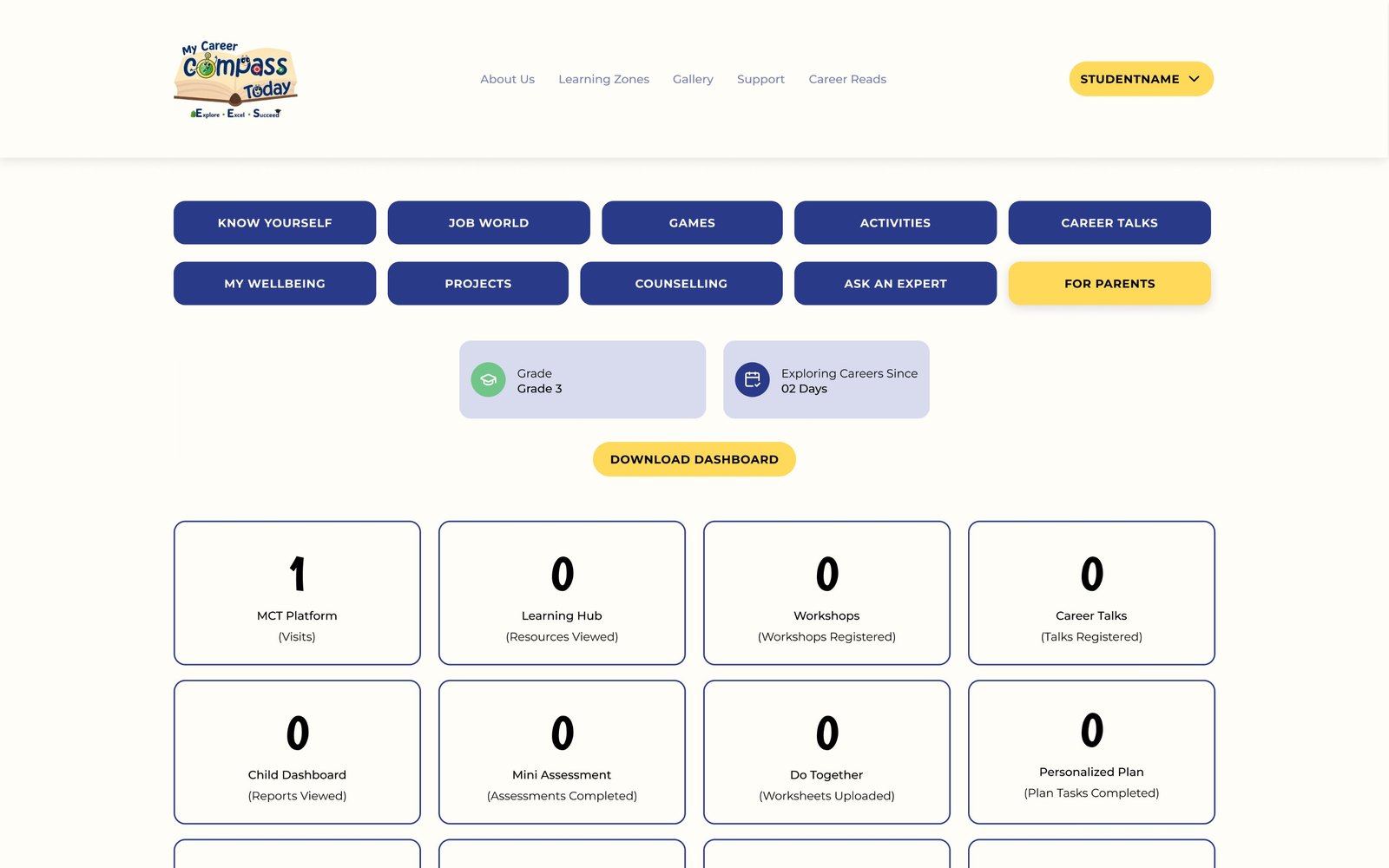Image resolution: width=1389 pixels, height=868 pixels.
Task: Open the PROJECTS section
Action: 478,284
